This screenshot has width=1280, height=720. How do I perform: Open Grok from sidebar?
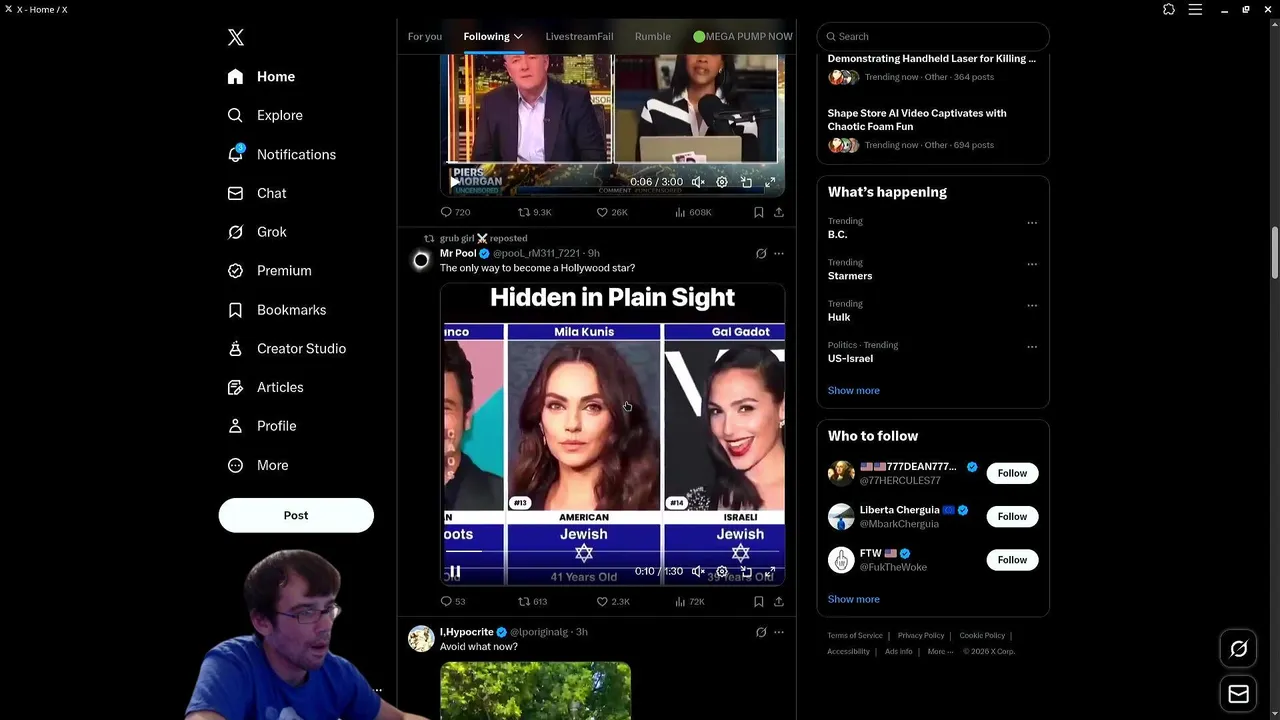pyautogui.click(x=257, y=232)
